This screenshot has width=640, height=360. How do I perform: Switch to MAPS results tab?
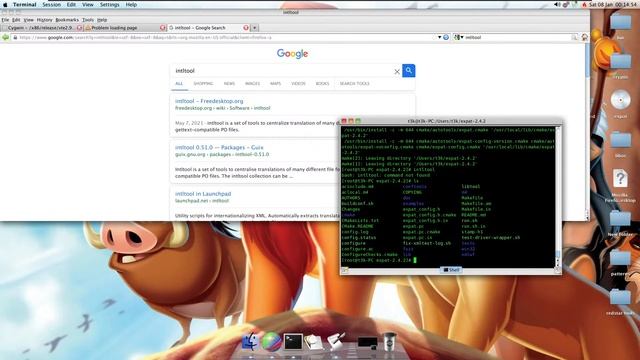[276, 84]
